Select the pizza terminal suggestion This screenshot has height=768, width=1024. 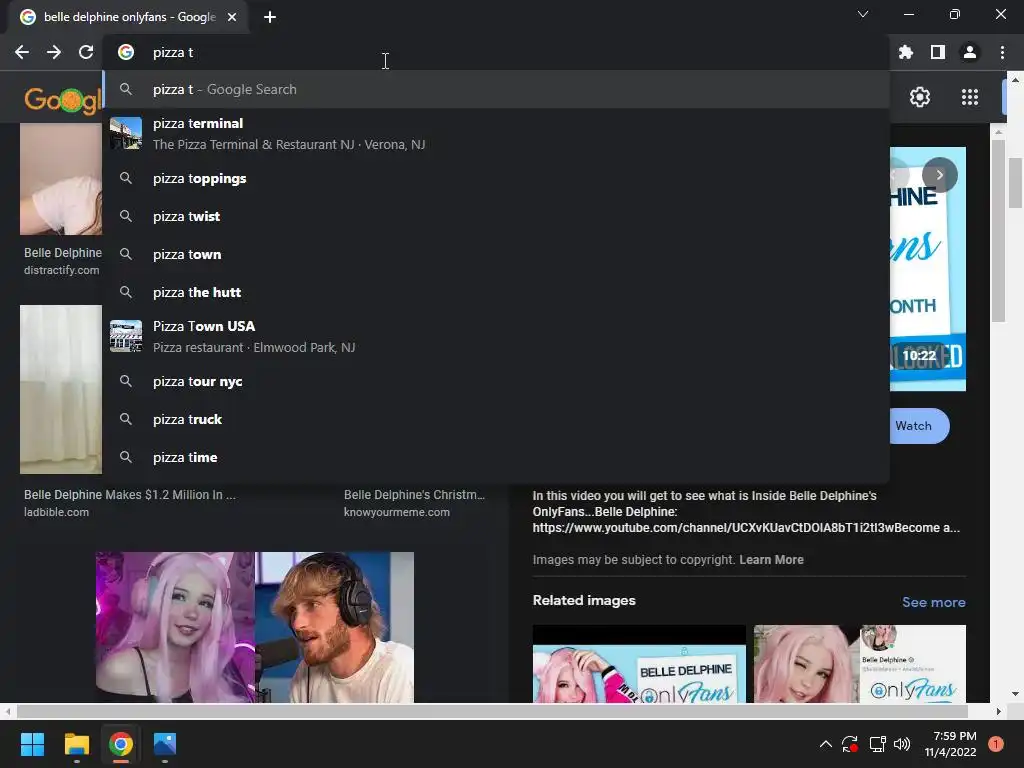pyautogui.click(x=496, y=133)
